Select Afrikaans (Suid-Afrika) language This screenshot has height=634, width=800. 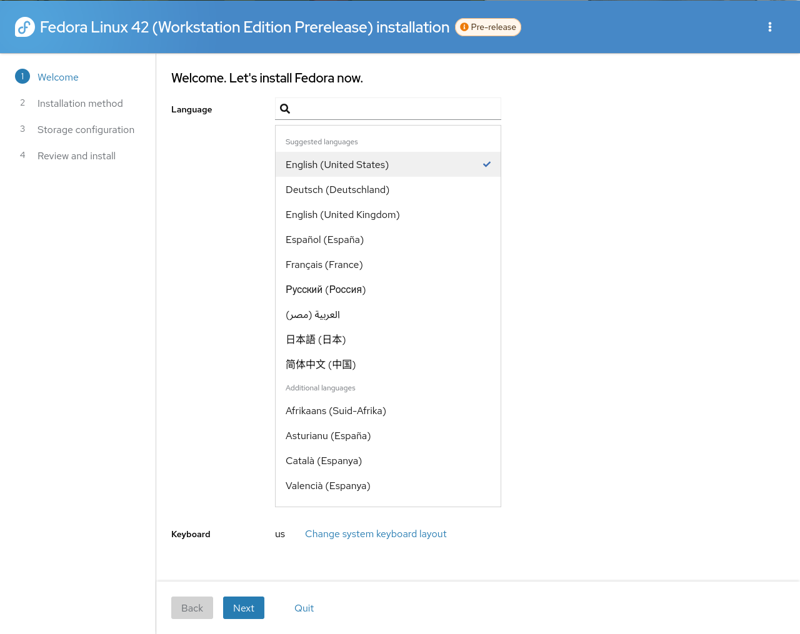pos(388,410)
